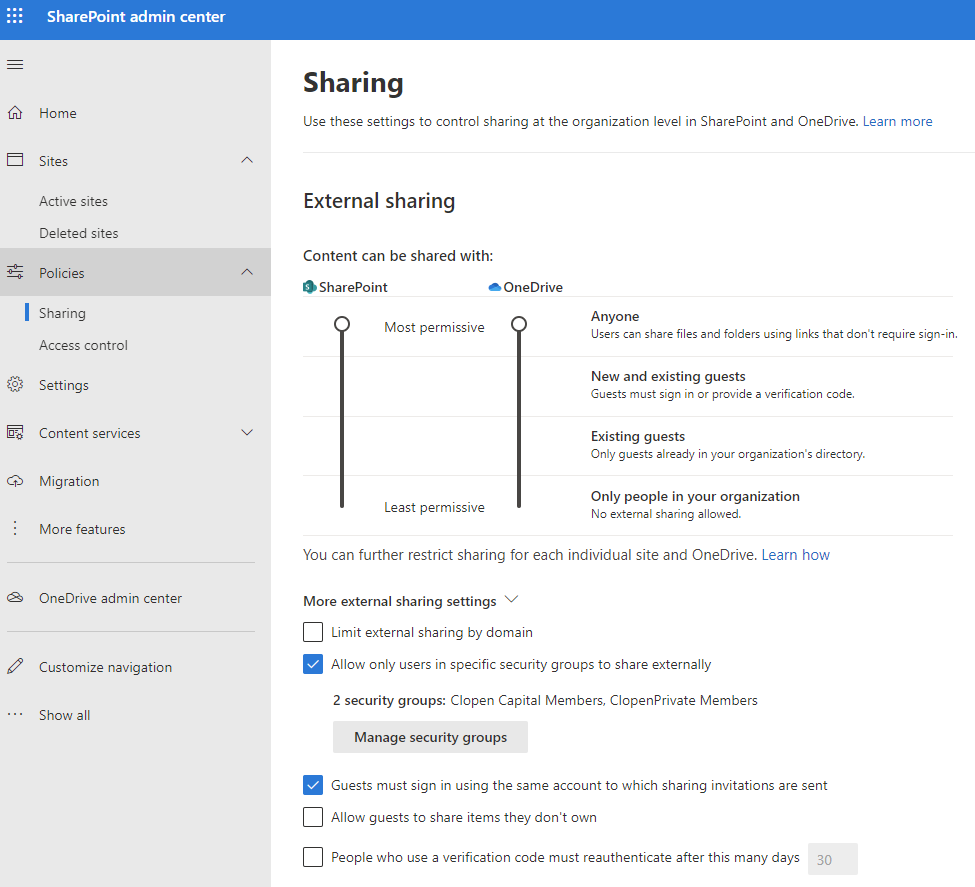Click 'Existing guests' option text
The height and width of the screenshot is (887, 975).
[x=638, y=436]
